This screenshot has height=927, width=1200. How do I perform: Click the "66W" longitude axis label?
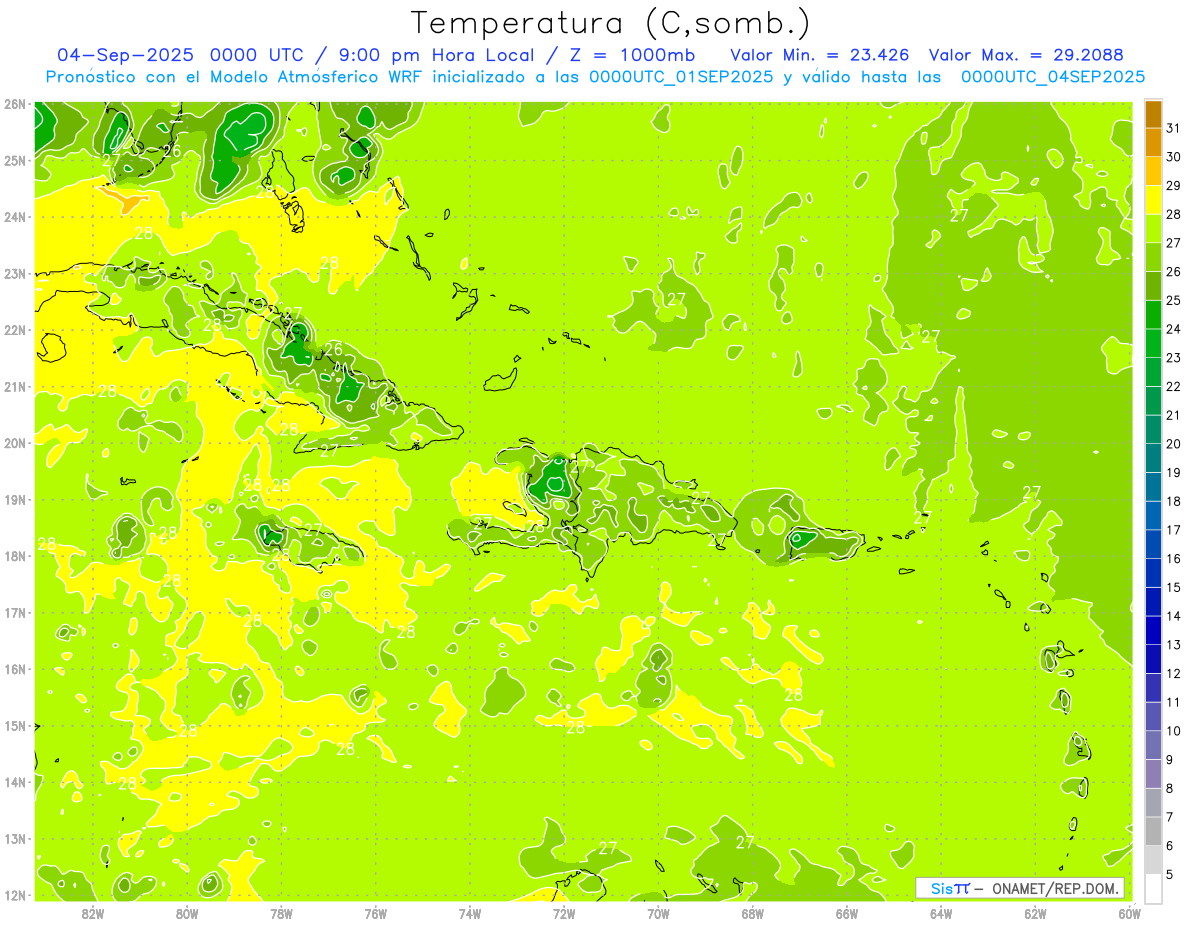(x=847, y=914)
